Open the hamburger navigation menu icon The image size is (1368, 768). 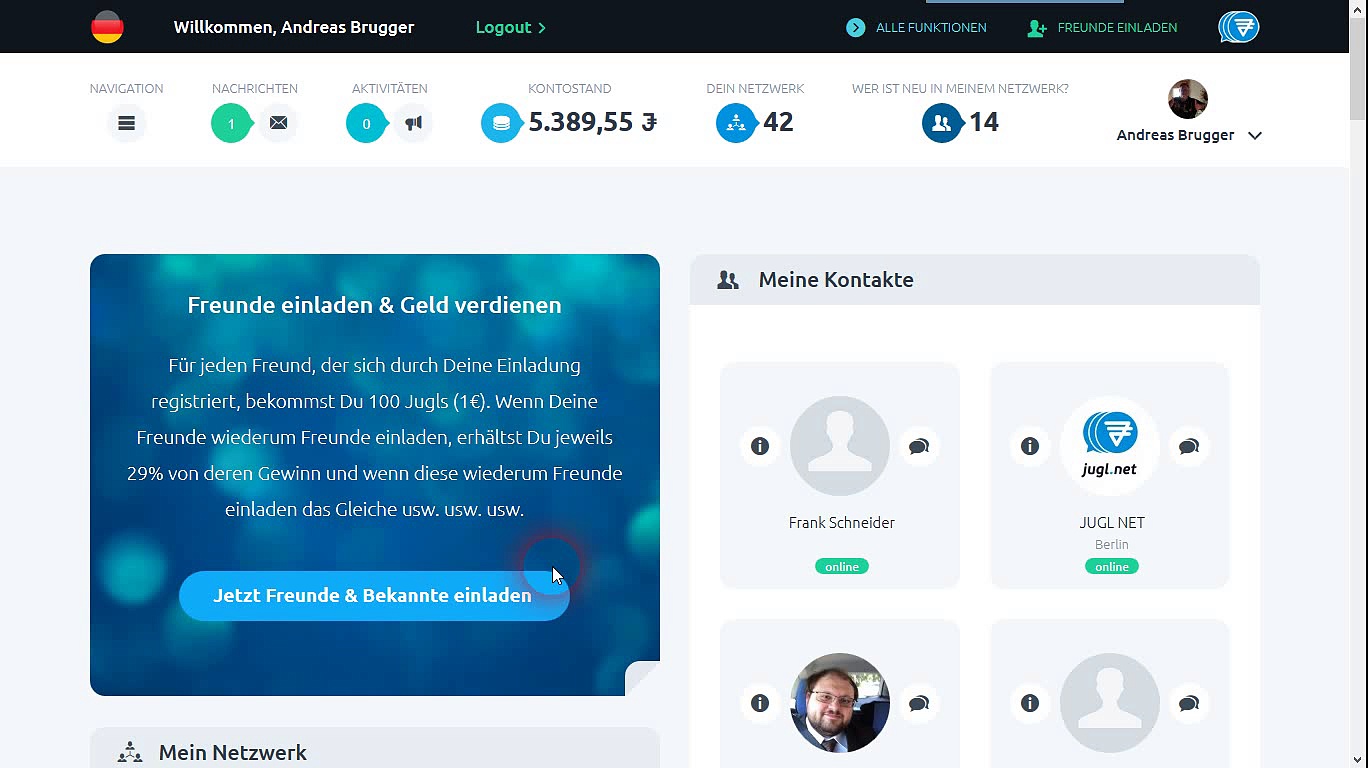pos(126,123)
